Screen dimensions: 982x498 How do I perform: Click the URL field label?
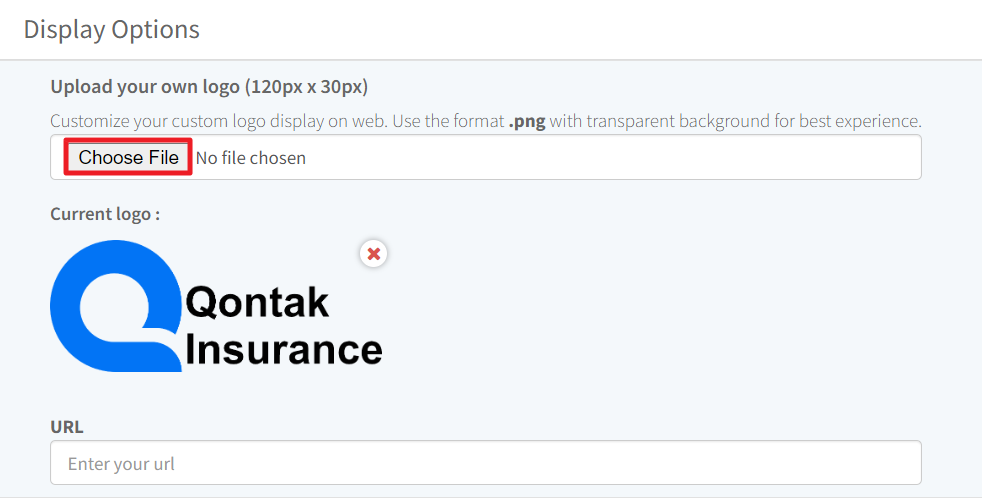pyautogui.click(x=67, y=427)
